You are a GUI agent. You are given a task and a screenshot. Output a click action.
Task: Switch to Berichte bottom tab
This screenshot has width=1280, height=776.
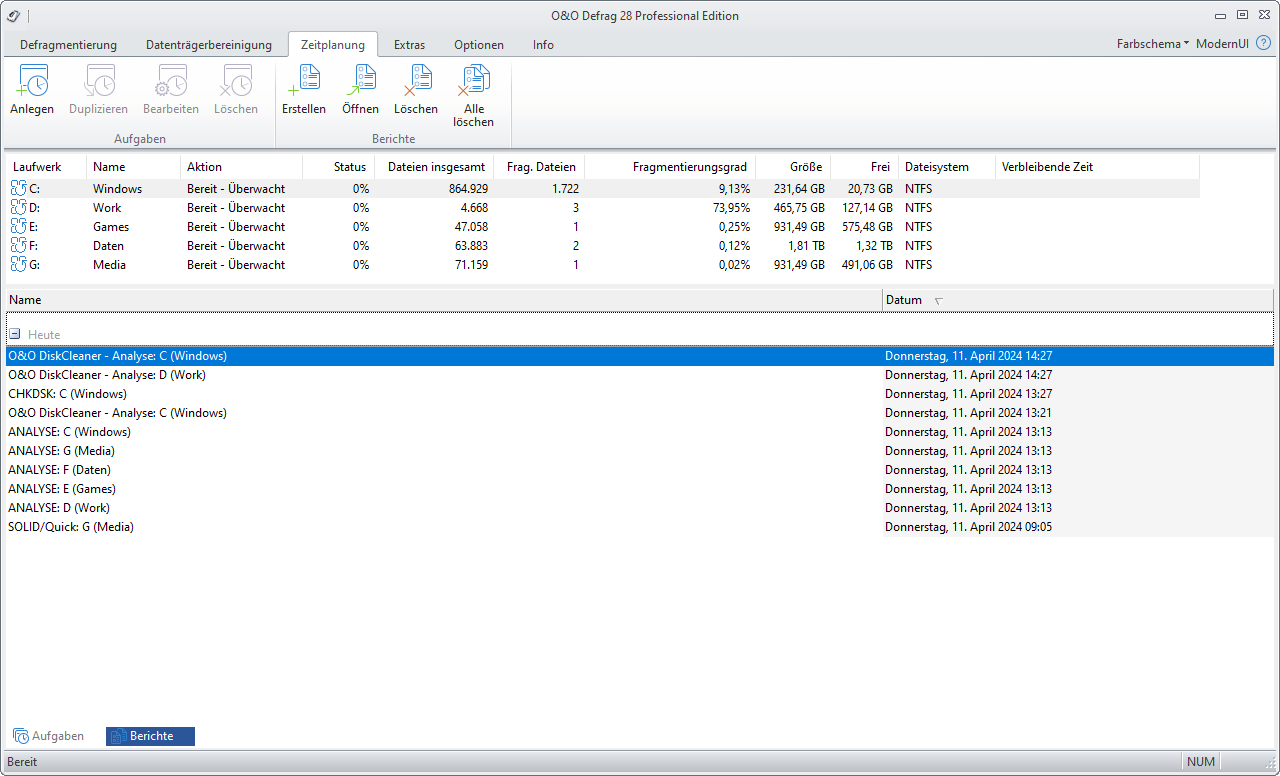pos(150,736)
